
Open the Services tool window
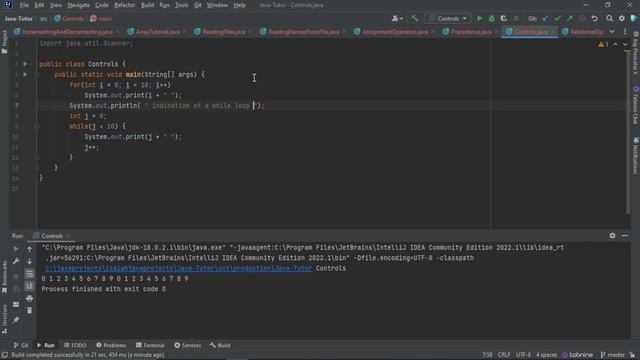[188, 345]
